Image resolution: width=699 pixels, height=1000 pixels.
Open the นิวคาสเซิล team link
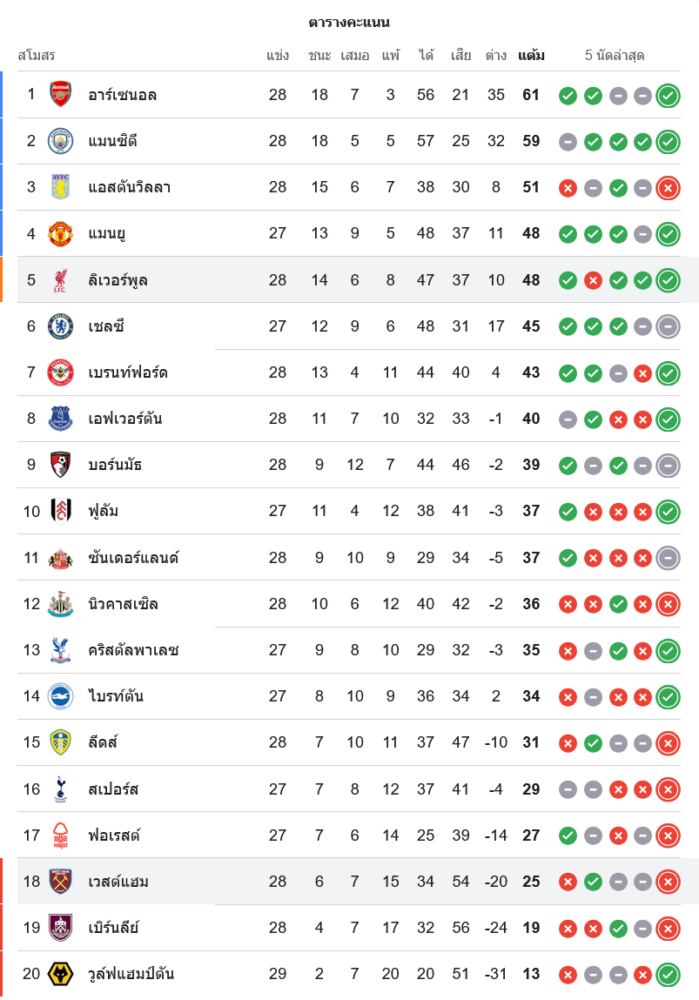[123, 604]
